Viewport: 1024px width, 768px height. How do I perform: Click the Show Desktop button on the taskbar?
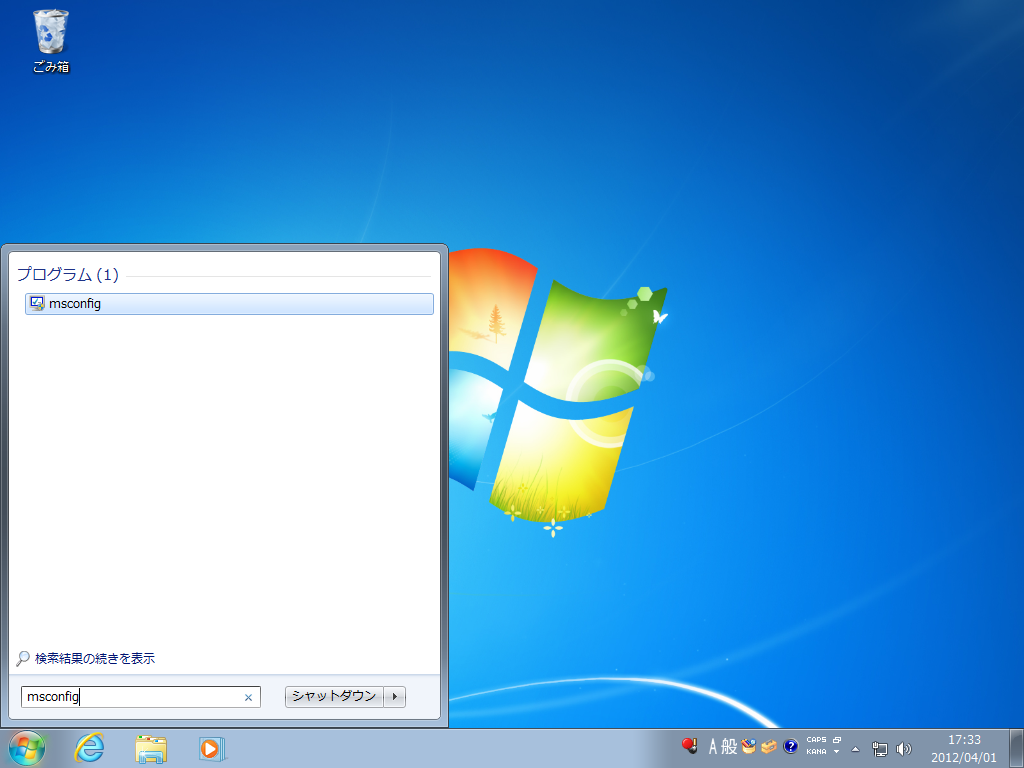tap(1016, 748)
